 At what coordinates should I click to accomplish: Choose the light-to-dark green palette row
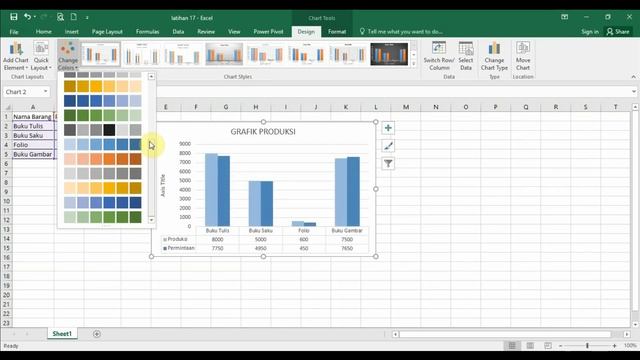click(x=102, y=217)
